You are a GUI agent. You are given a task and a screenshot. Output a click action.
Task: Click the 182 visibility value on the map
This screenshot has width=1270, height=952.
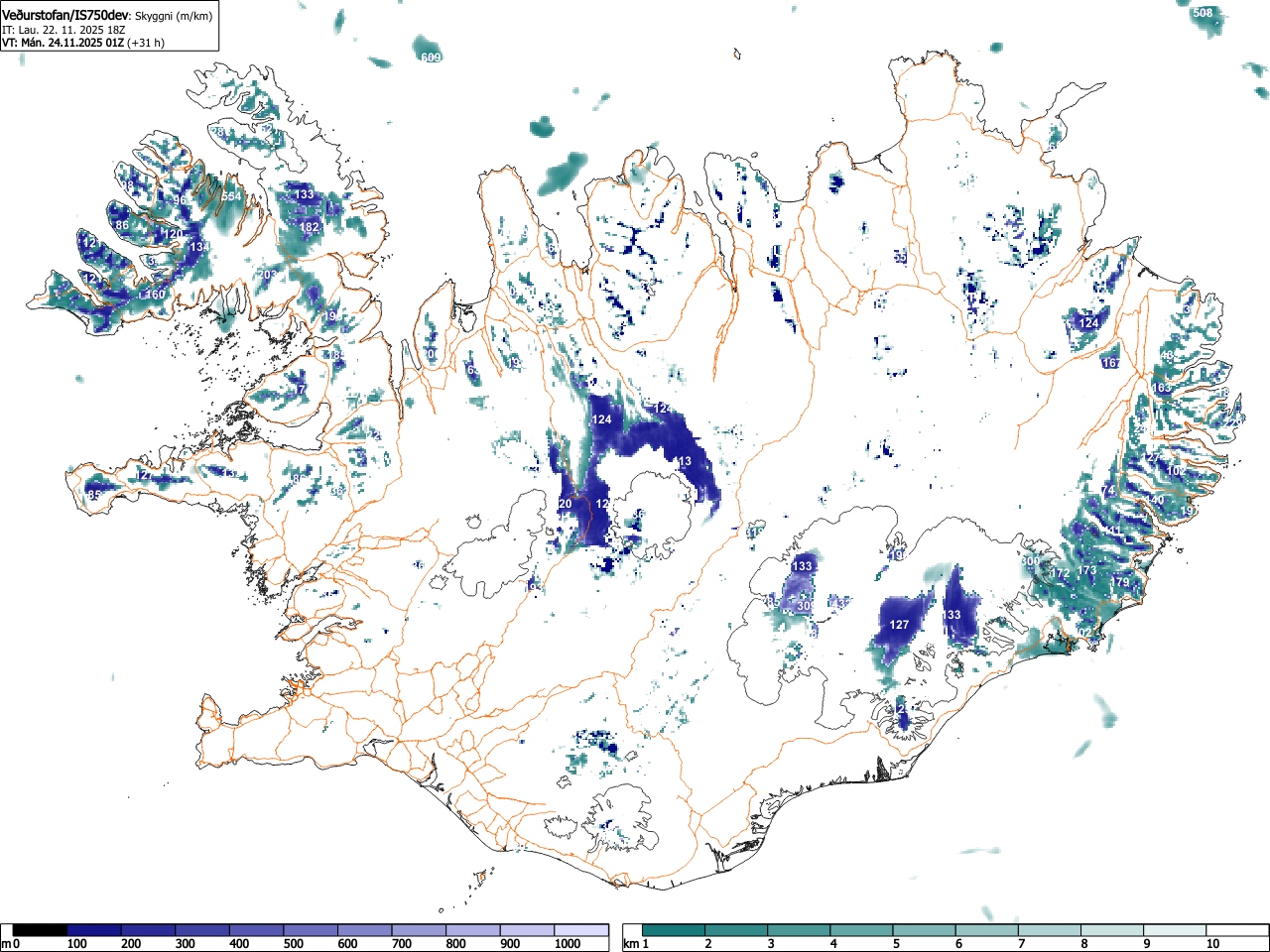point(310,227)
